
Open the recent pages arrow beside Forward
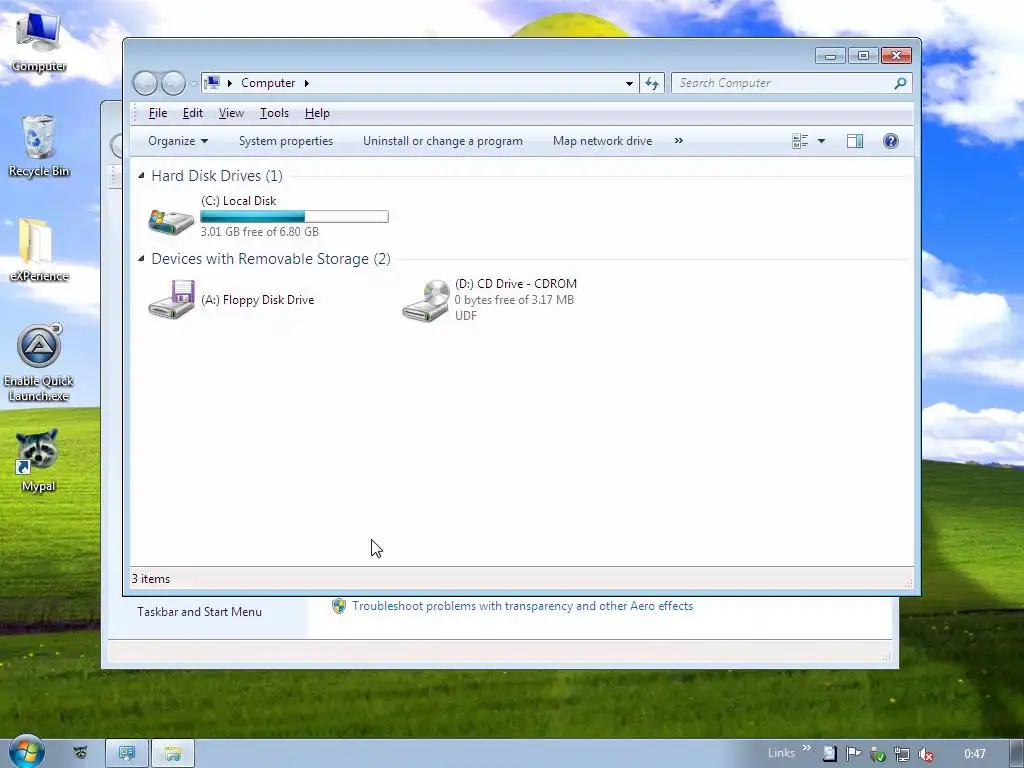[x=193, y=84]
